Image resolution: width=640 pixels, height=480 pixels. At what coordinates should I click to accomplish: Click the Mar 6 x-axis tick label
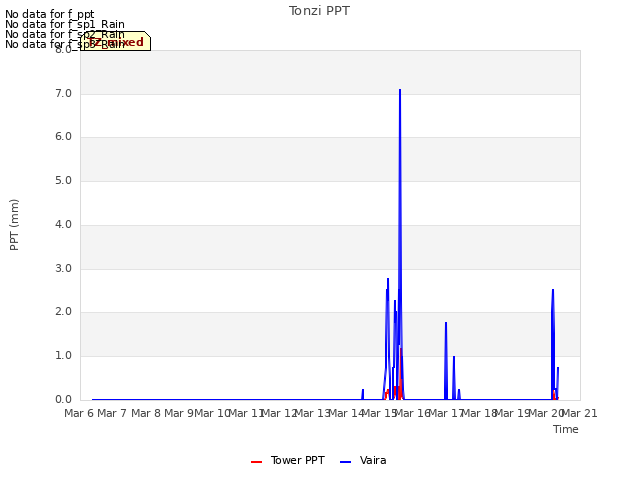click(x=79, y=413)
